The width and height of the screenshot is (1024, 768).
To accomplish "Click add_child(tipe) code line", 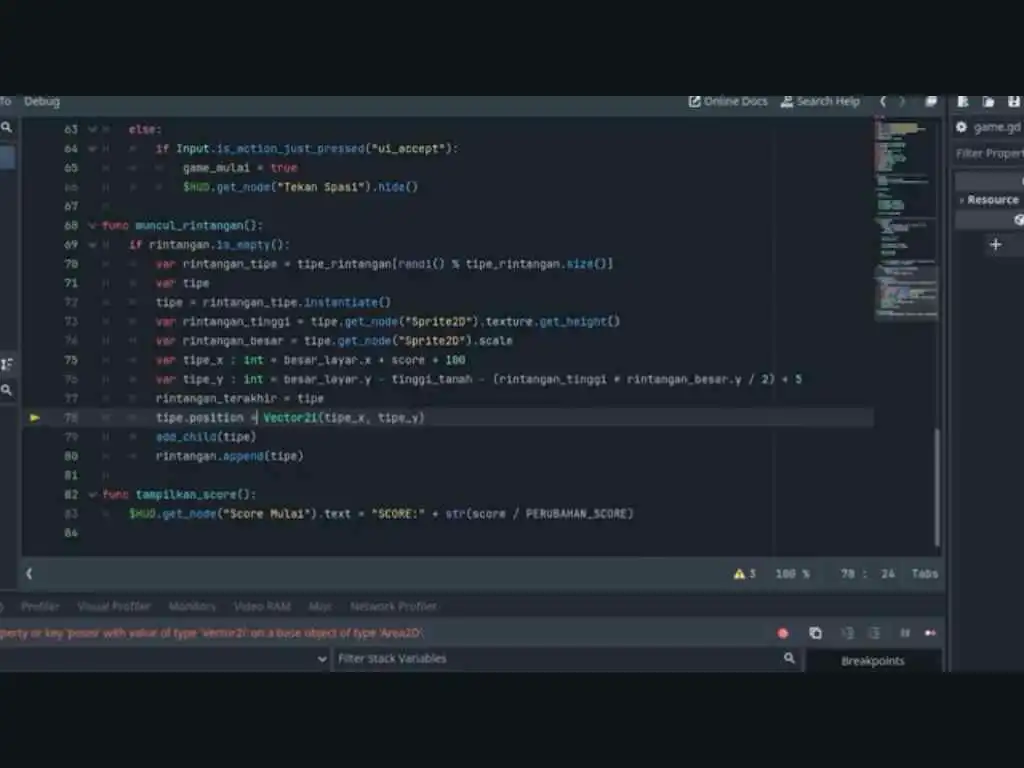I will [206, 437].
